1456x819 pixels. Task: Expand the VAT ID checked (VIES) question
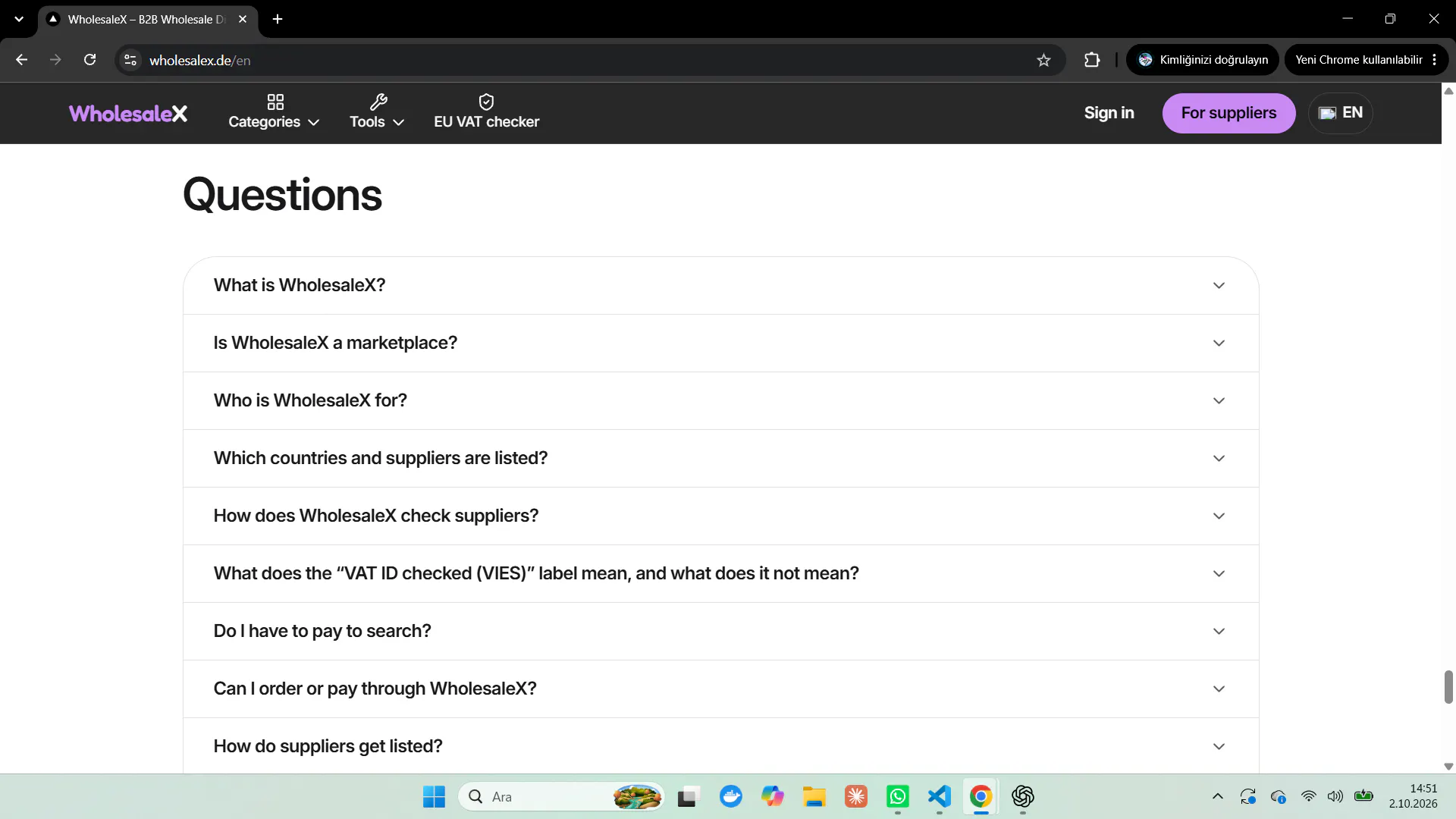pyautogui.click(x=720, y=573)
